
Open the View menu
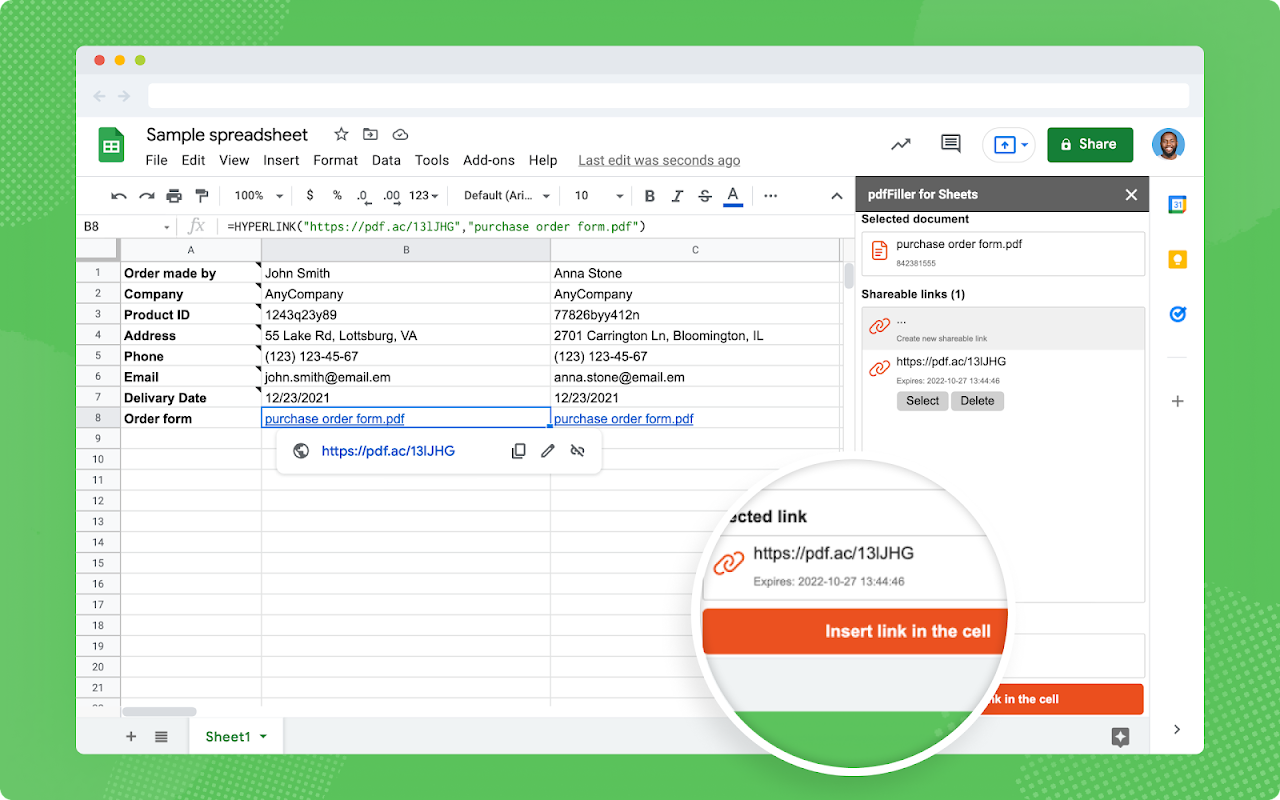234,160
